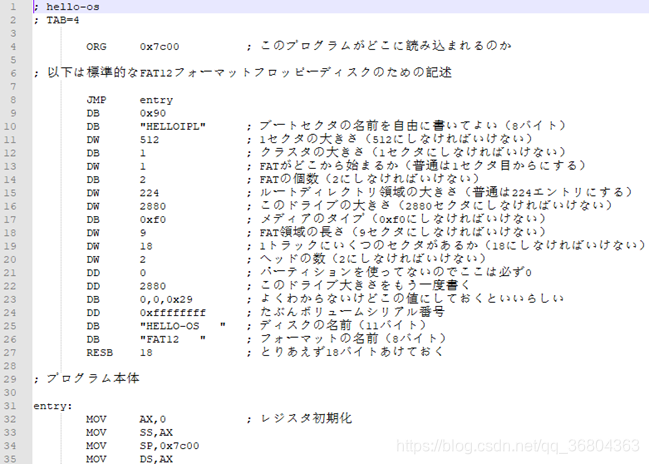
Task: Click line number 10 in the gutter
Action: 10,126
